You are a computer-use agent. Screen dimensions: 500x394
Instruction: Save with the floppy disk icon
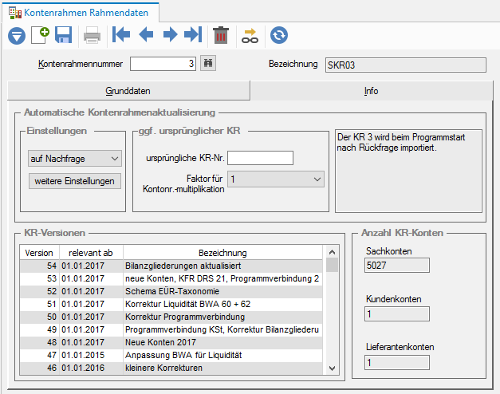[63, 35]
